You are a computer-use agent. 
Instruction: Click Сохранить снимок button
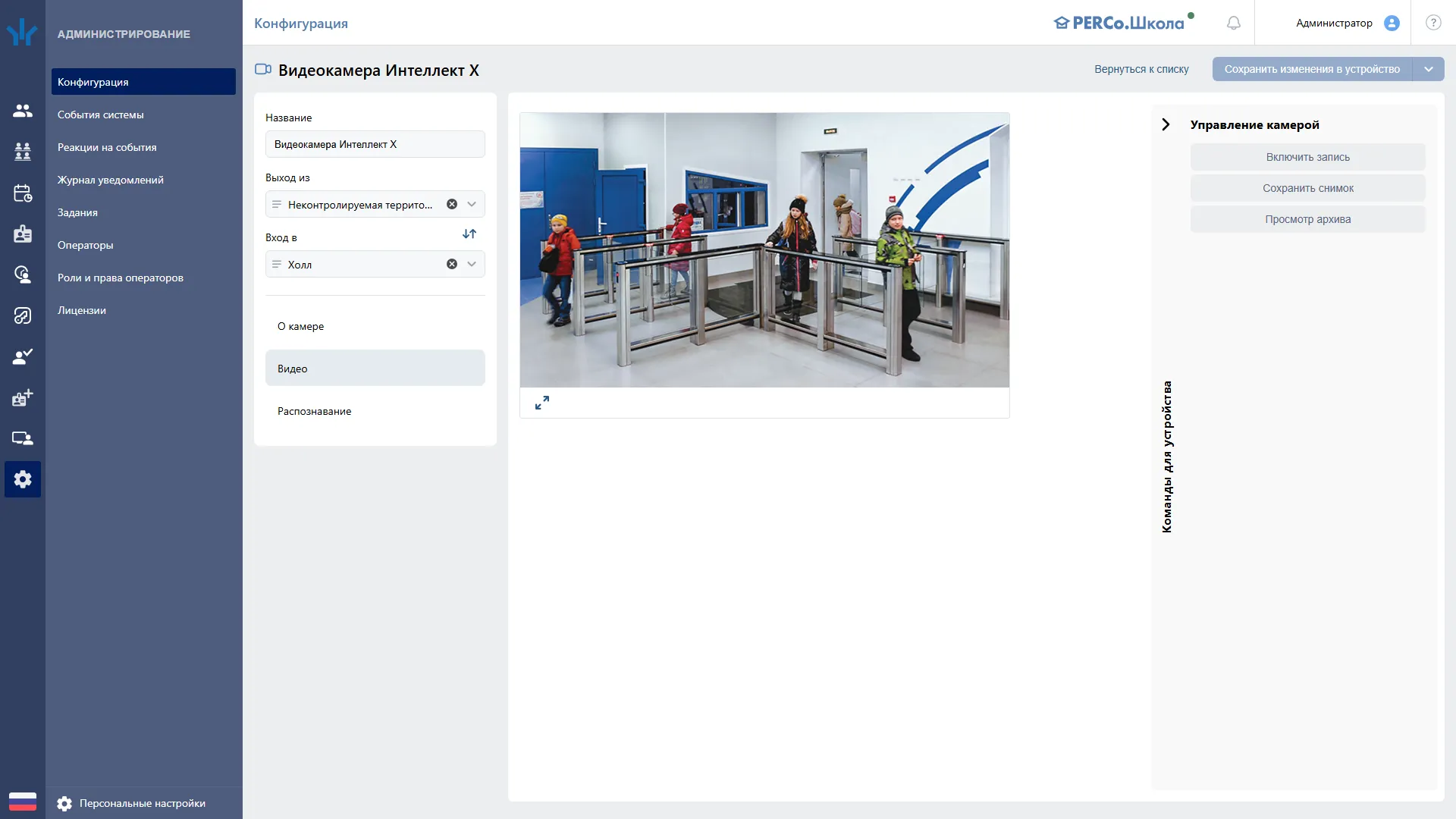(x=1307, y=188)
